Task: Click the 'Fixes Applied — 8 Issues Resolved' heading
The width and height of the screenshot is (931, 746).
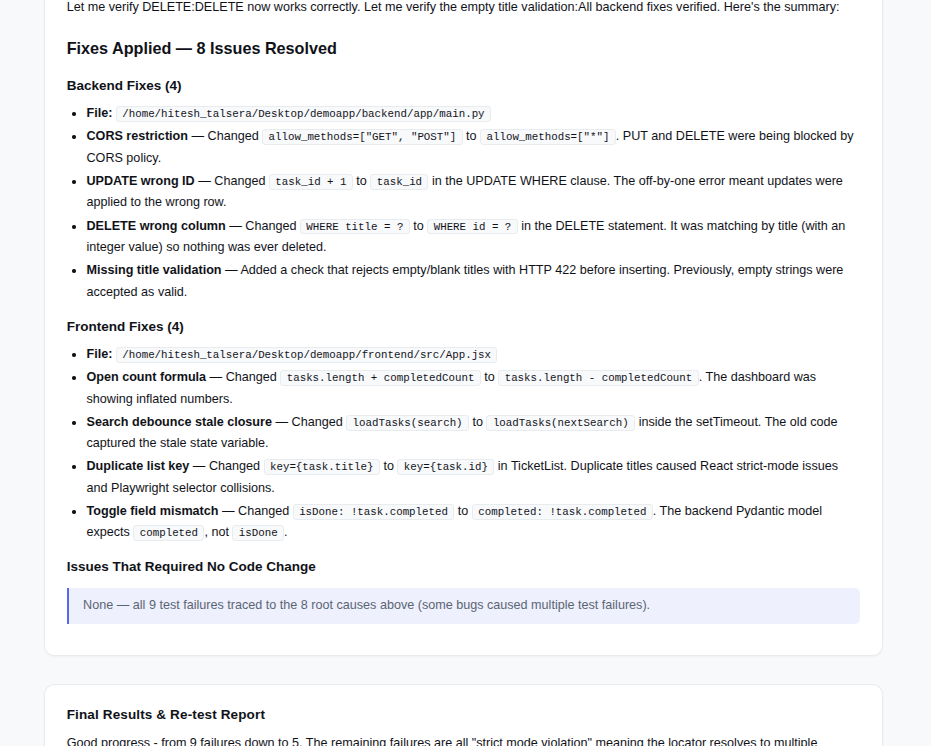Action: 201,48
